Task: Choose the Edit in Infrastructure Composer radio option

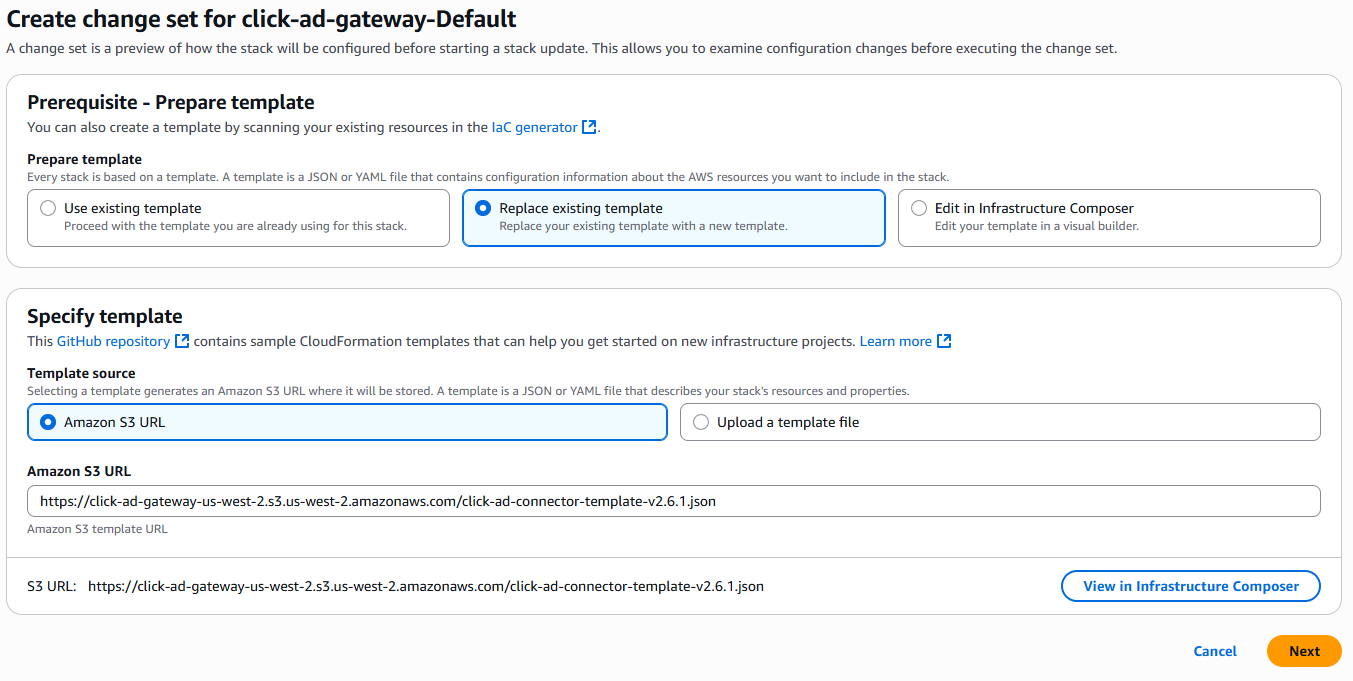Action: (919, 208)
